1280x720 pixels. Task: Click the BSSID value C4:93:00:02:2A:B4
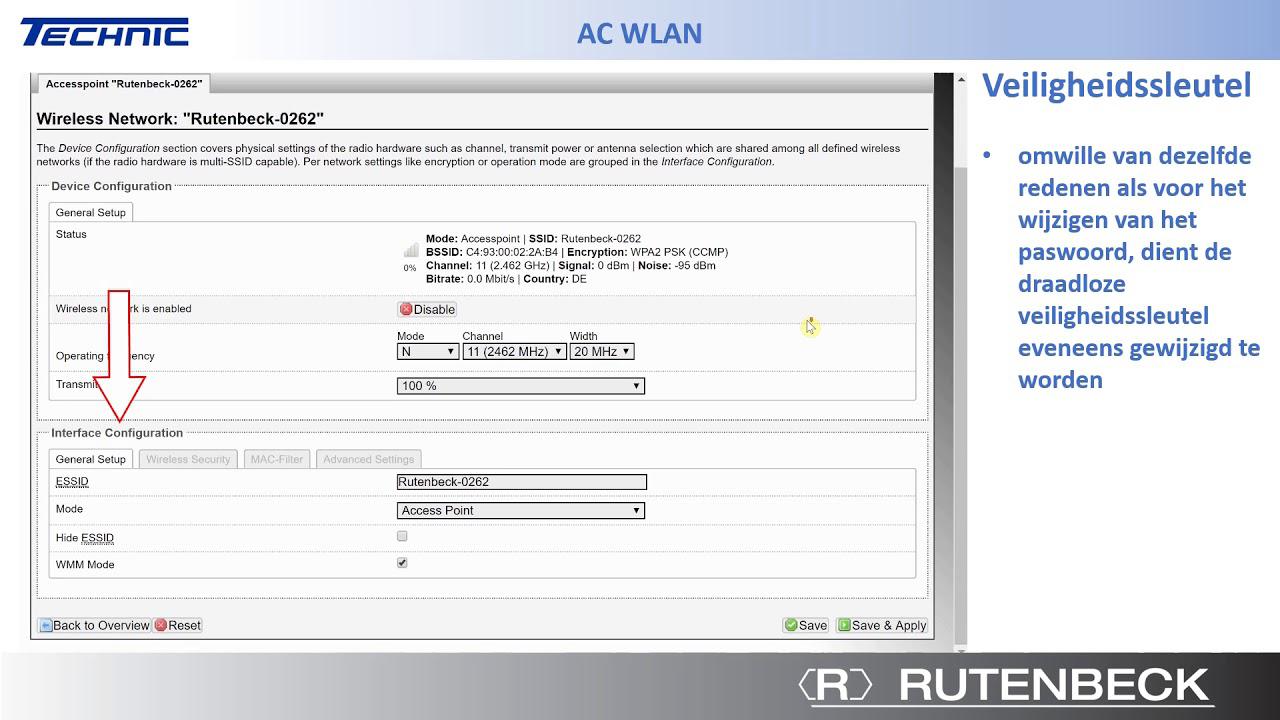(x=511, y=253)
